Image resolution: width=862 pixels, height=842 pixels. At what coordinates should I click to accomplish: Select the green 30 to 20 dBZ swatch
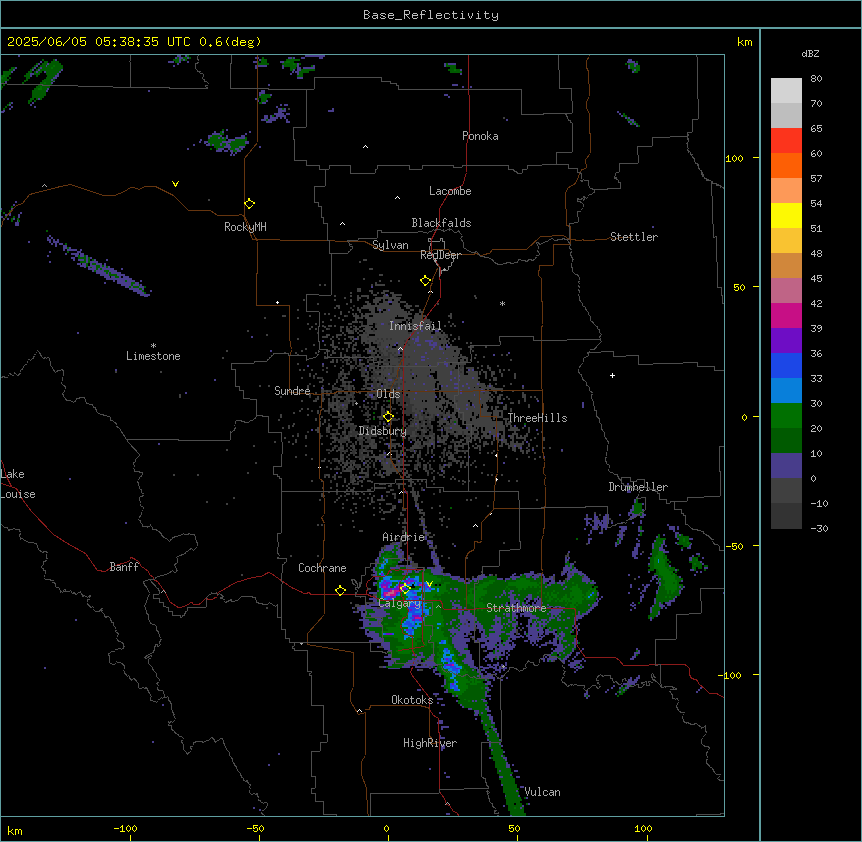(x=786, y=416)
